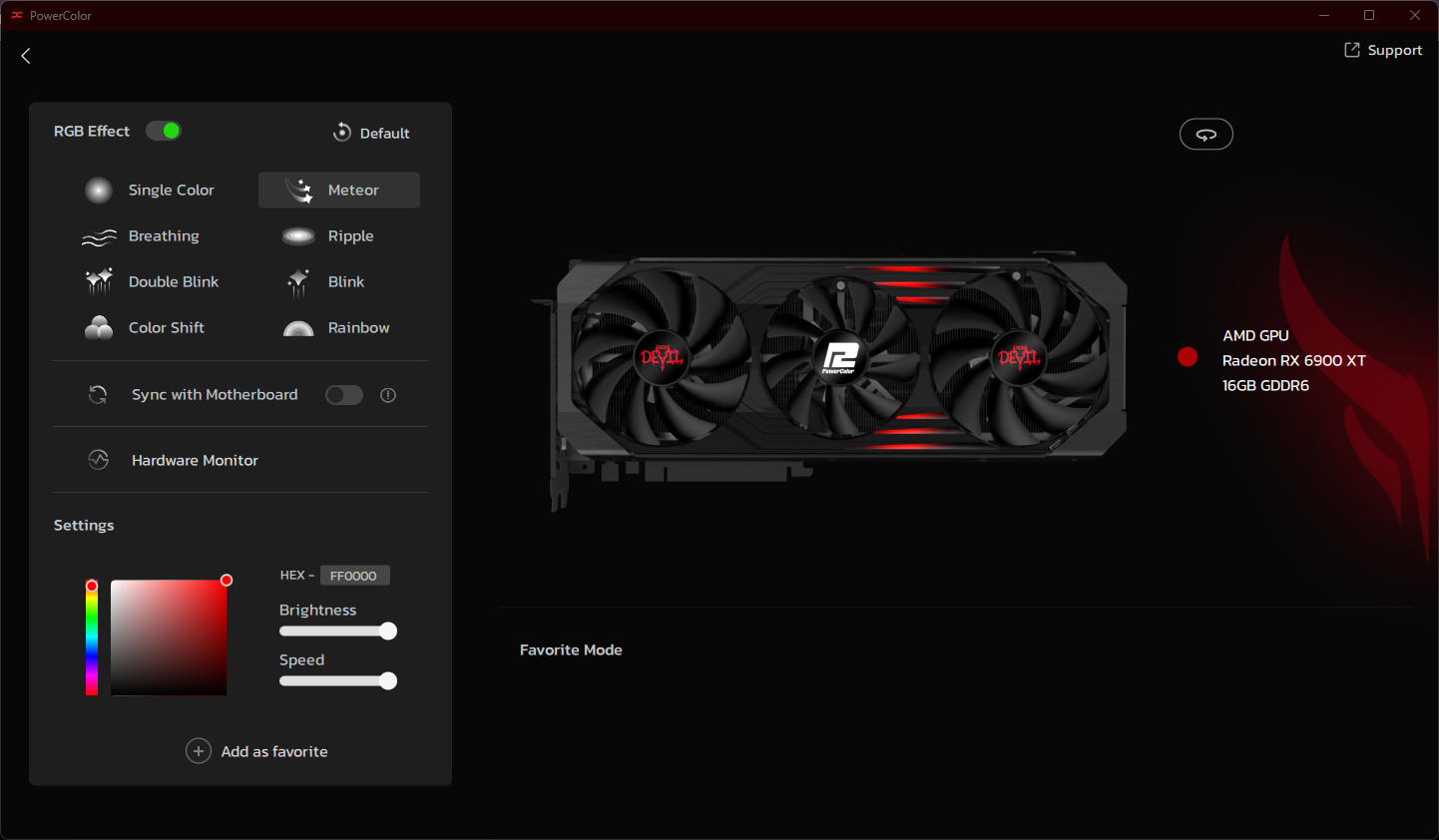Click the Radeon RX 6900 XT label
This screenshot has width=1439, height=840.
pyautogui.click(x=1294, y=360)
